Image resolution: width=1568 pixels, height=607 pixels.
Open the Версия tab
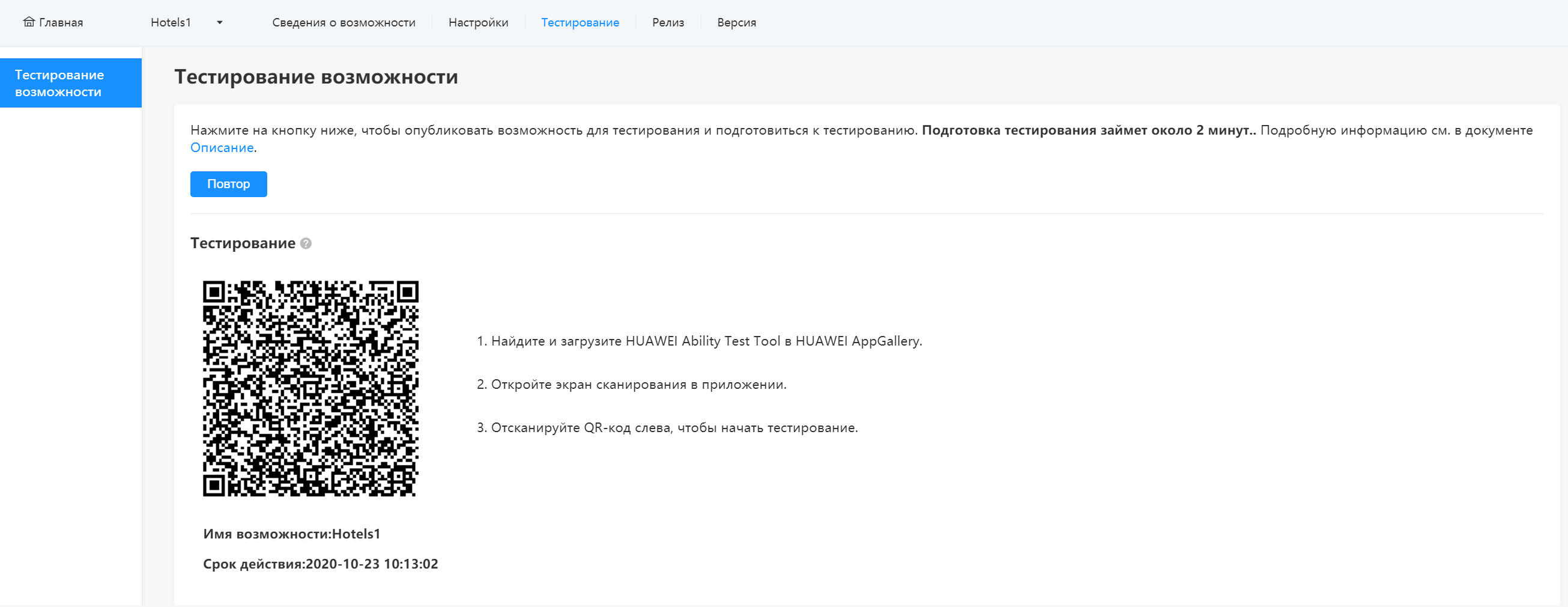tap(736, 23)
